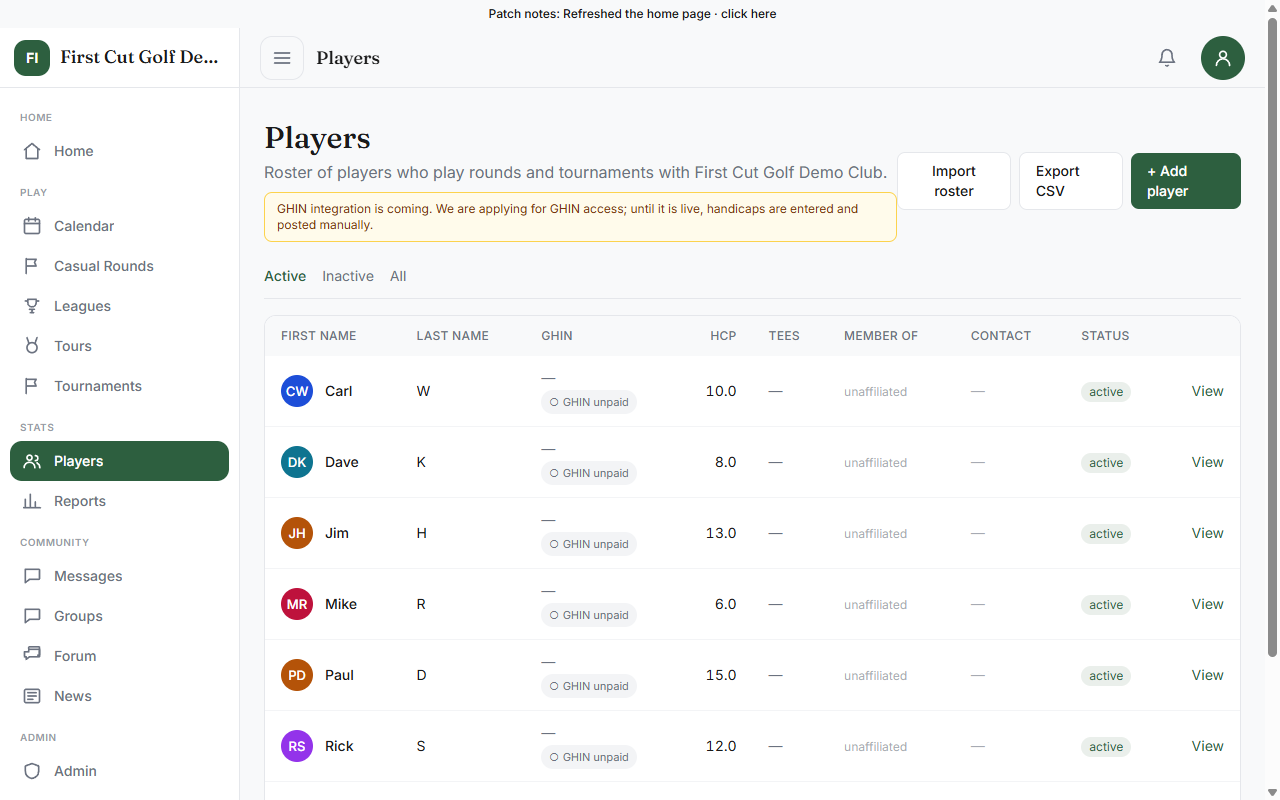This screenshot has height=800, width=1280.
Task: View Paul D's player details
Action: (x=1207, y=675)
